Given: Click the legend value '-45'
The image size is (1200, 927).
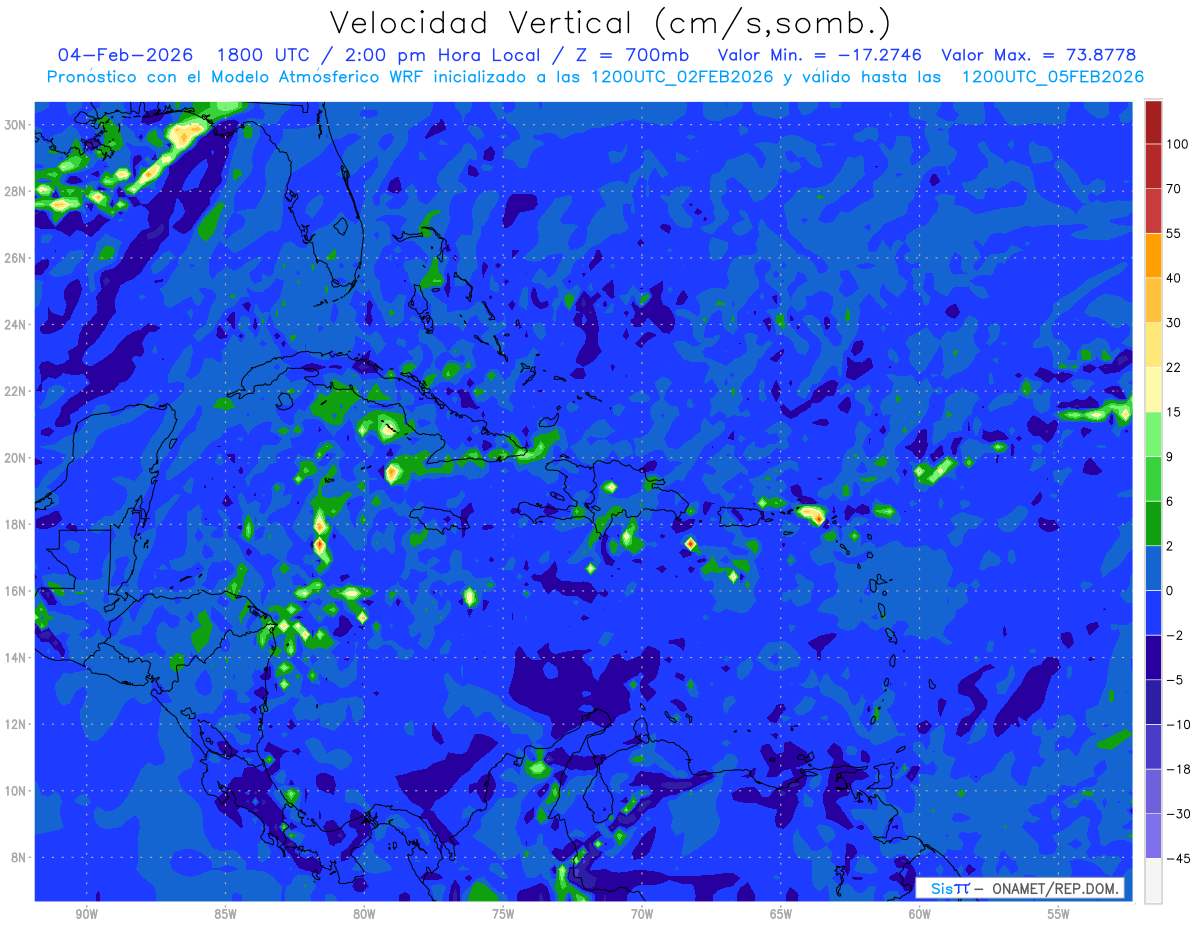Looking at the screenshot, I should click(1177, 858).
